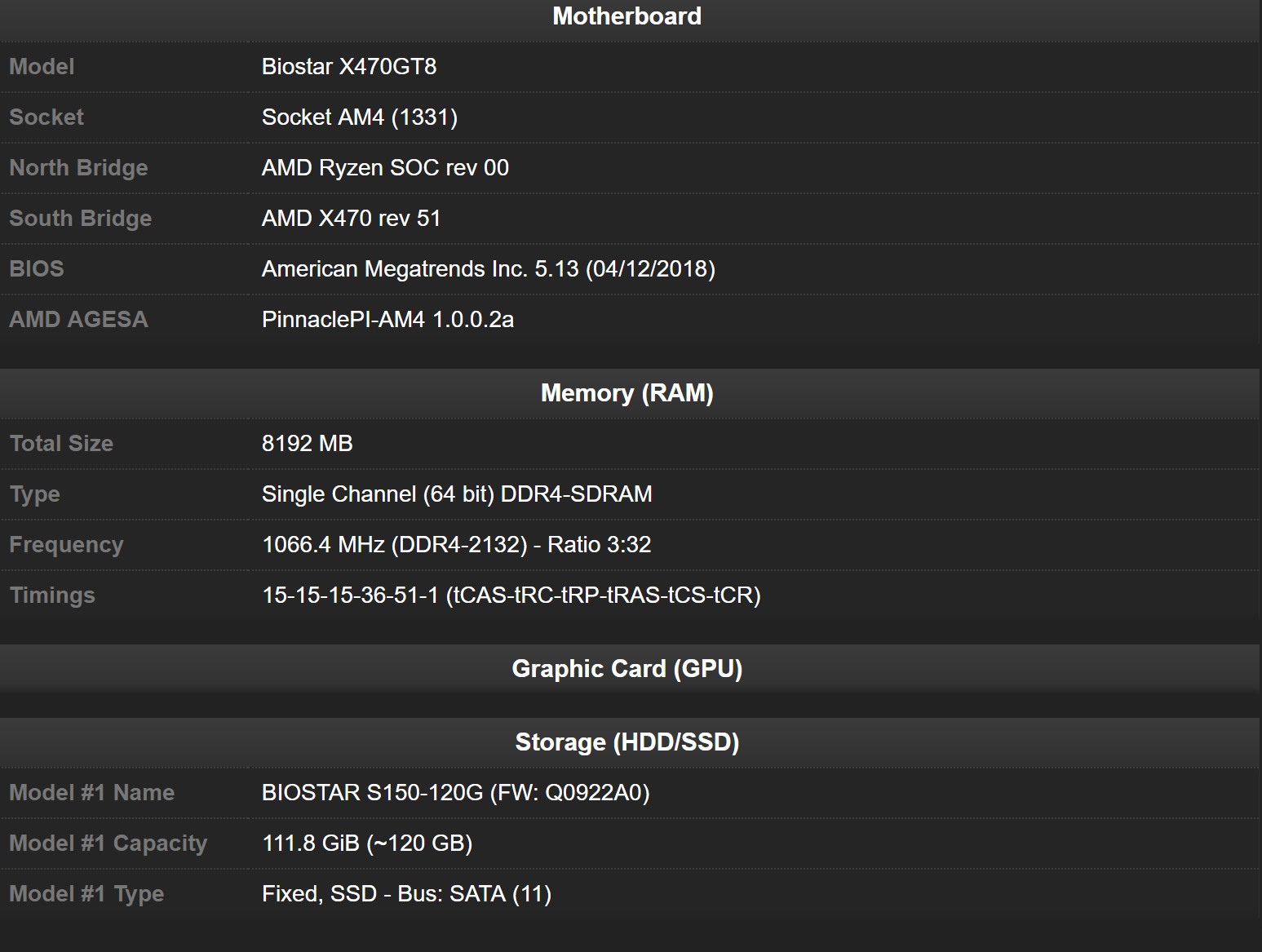Click the Model #1 Capacity label
Screen dimensions: 1262x952
(x=108, y=844)
